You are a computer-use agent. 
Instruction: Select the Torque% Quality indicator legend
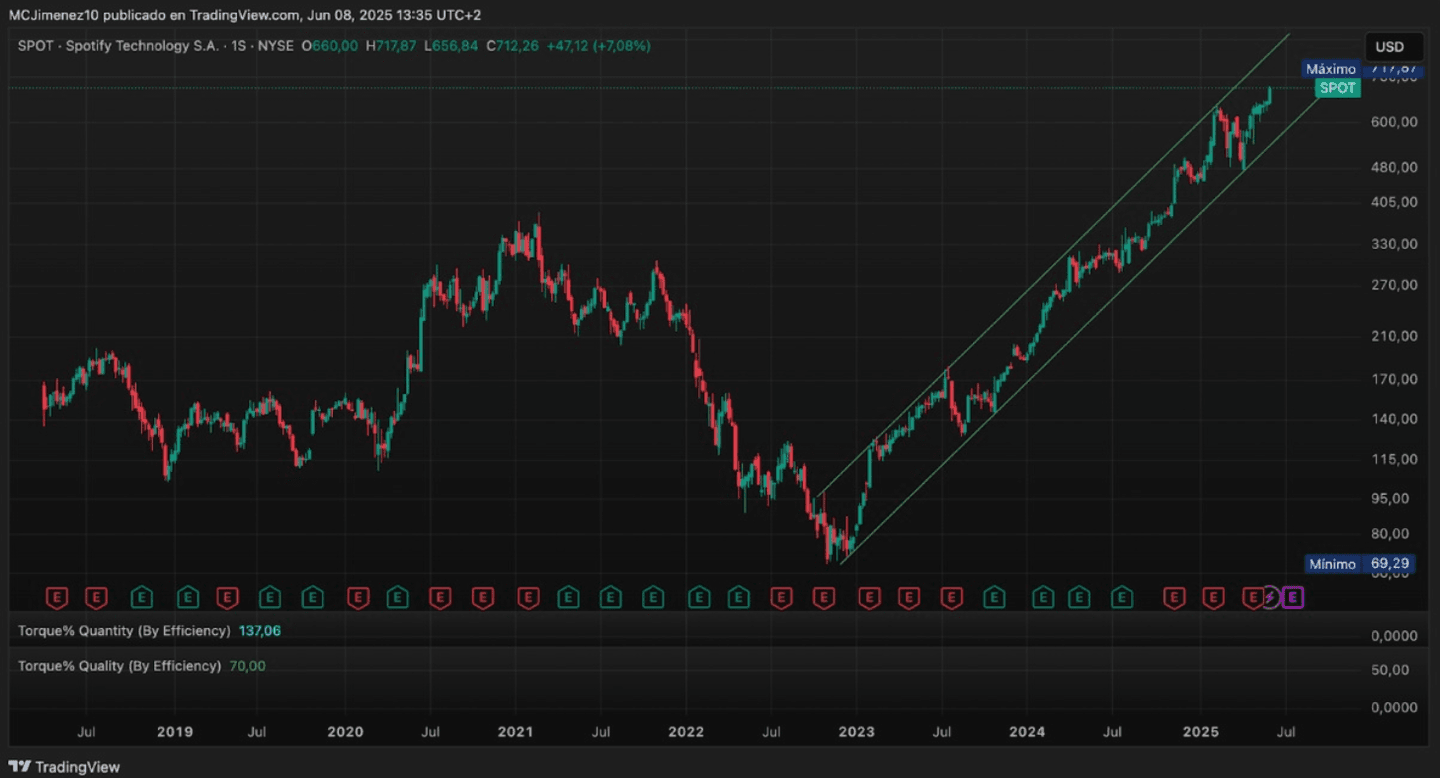click(119, 666)
